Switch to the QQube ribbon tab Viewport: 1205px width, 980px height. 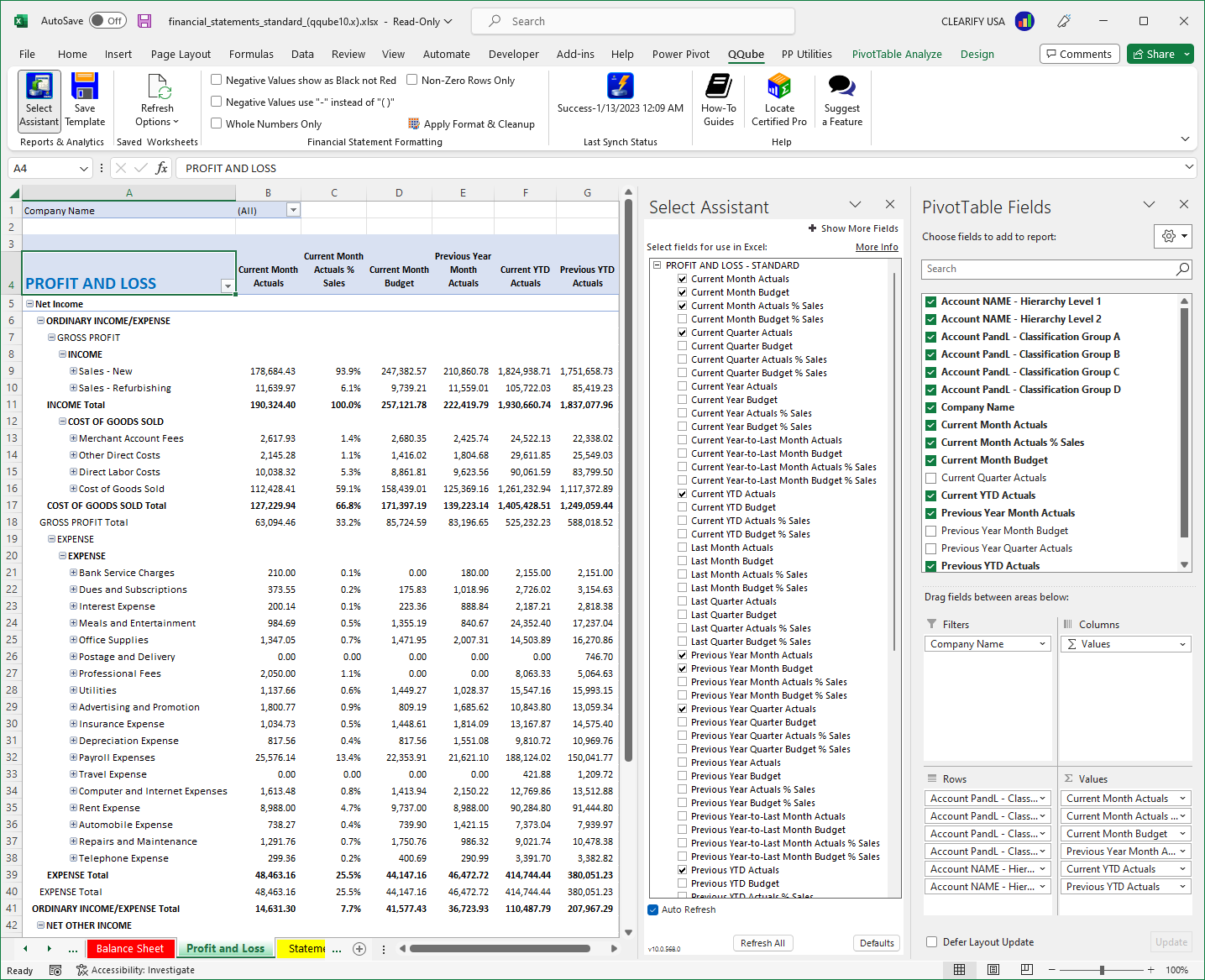746,54
